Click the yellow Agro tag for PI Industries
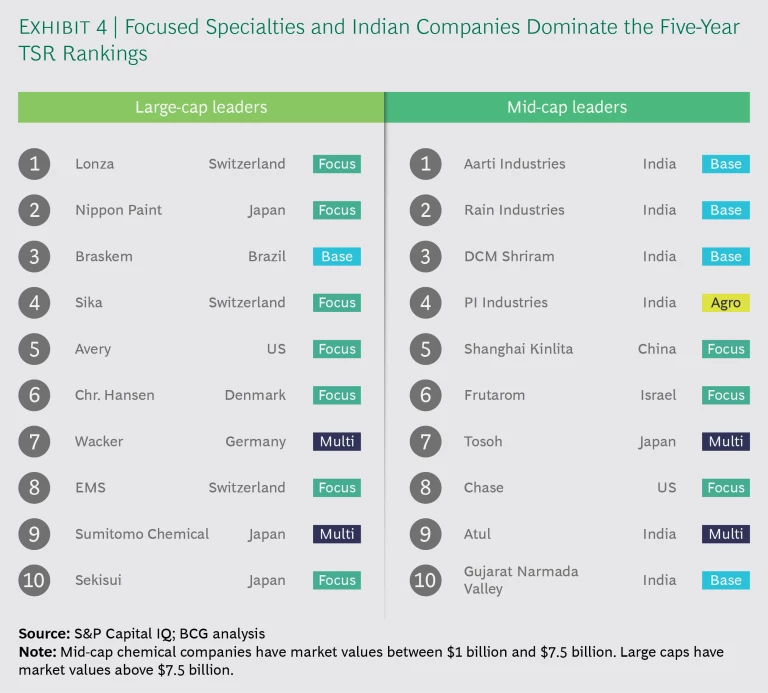 726,303
